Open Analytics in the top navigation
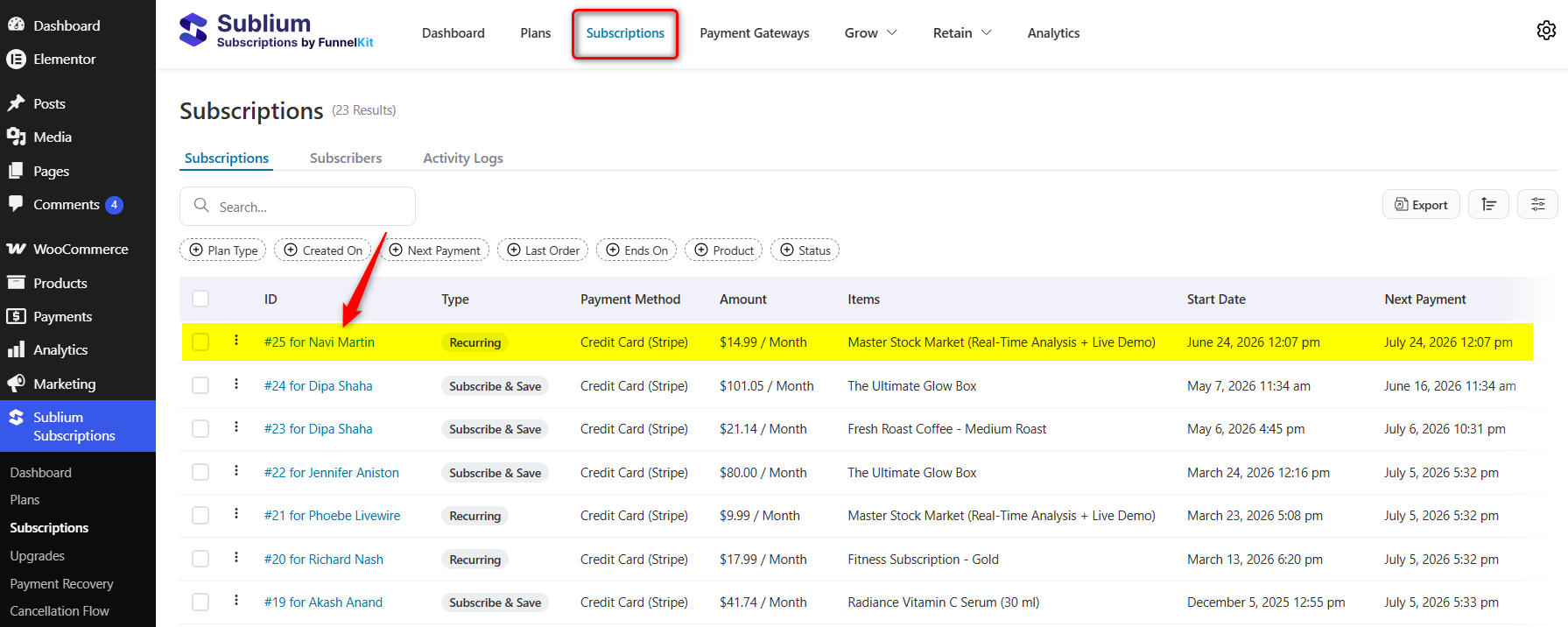This screenshot has height=627, width=1568. coord(1053,32)
